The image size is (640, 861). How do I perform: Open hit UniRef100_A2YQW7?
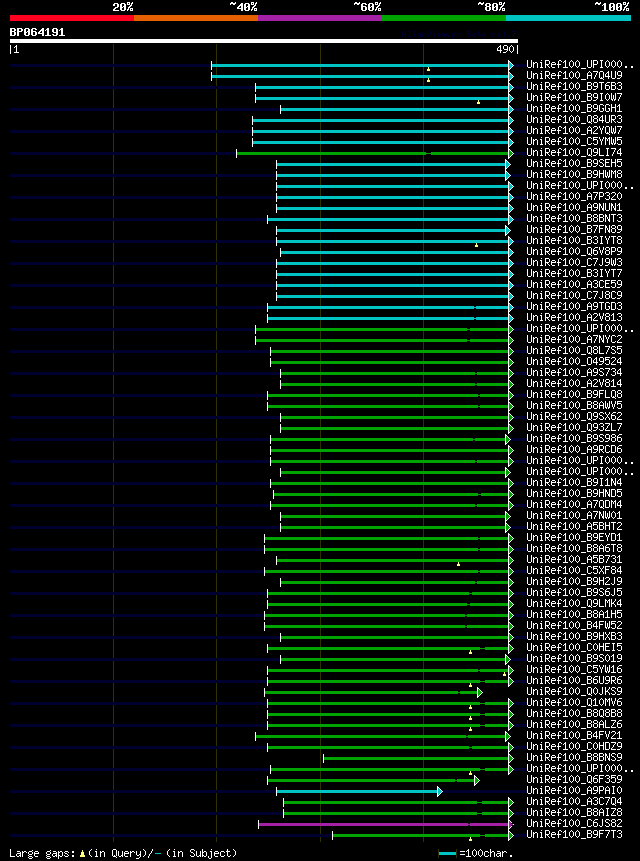pyautogui.click(x=574, y=131)
